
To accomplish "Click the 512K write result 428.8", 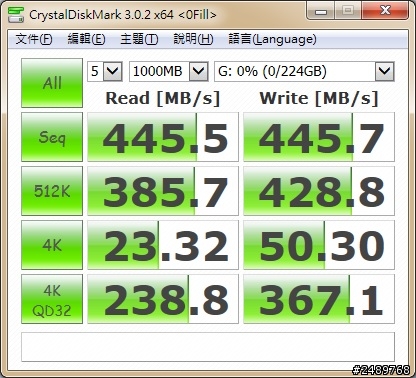I will (319, 191).
